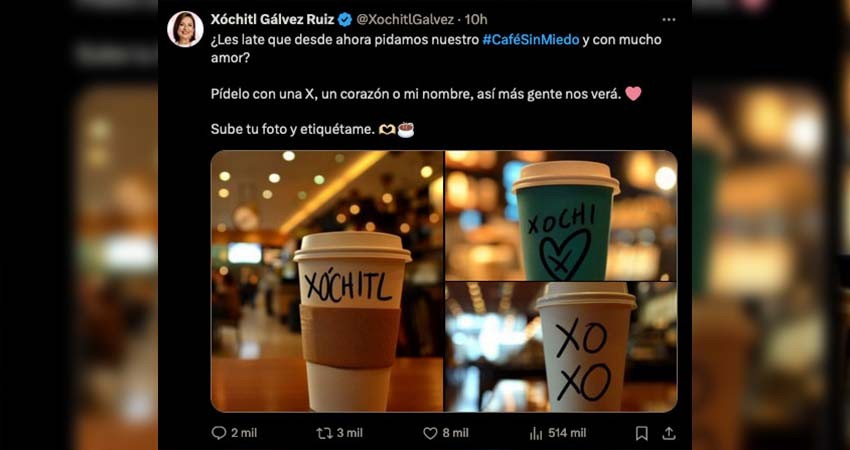The width and height of the screenshot is (850, 450).
Task: Open the @XochitlGalvez handle link
Action: [x=404, y=20]
